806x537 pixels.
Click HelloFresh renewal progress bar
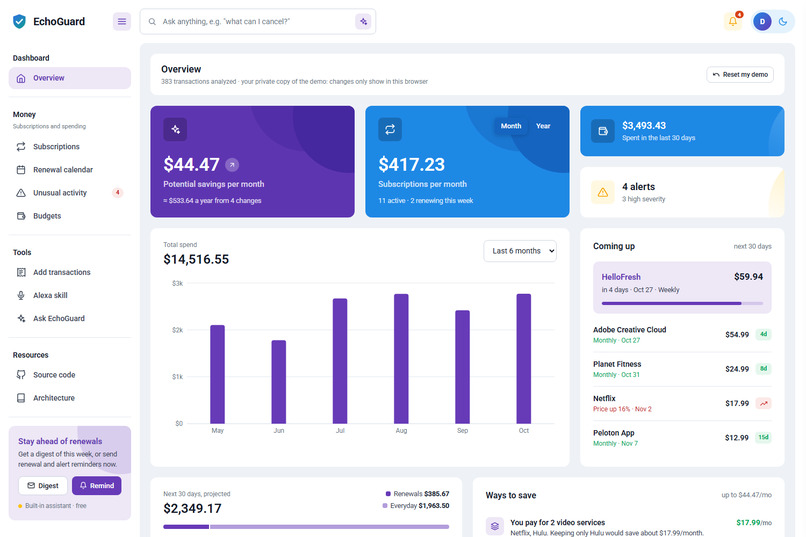682,304
